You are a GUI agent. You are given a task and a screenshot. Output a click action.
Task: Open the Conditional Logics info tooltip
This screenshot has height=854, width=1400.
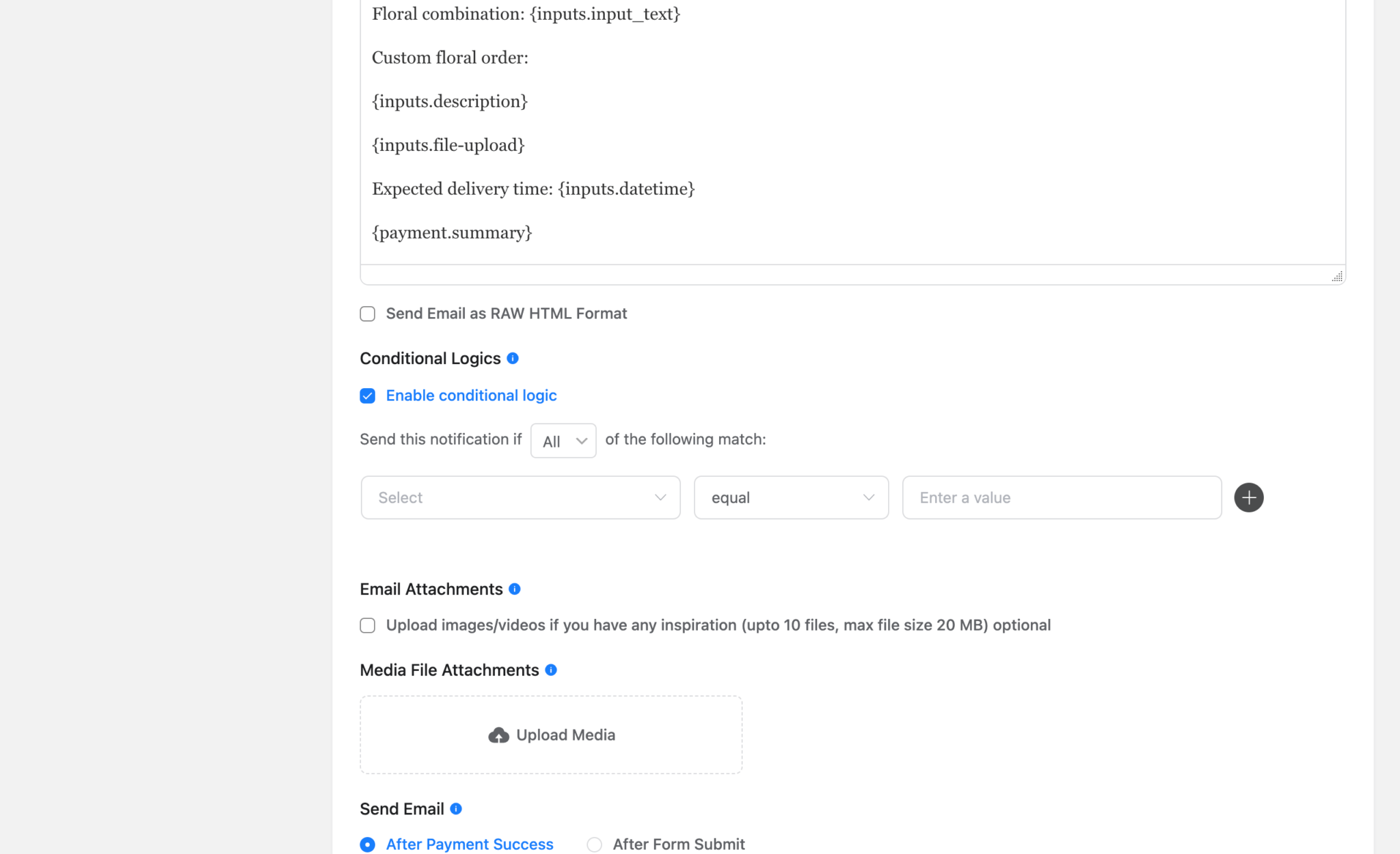513,358
